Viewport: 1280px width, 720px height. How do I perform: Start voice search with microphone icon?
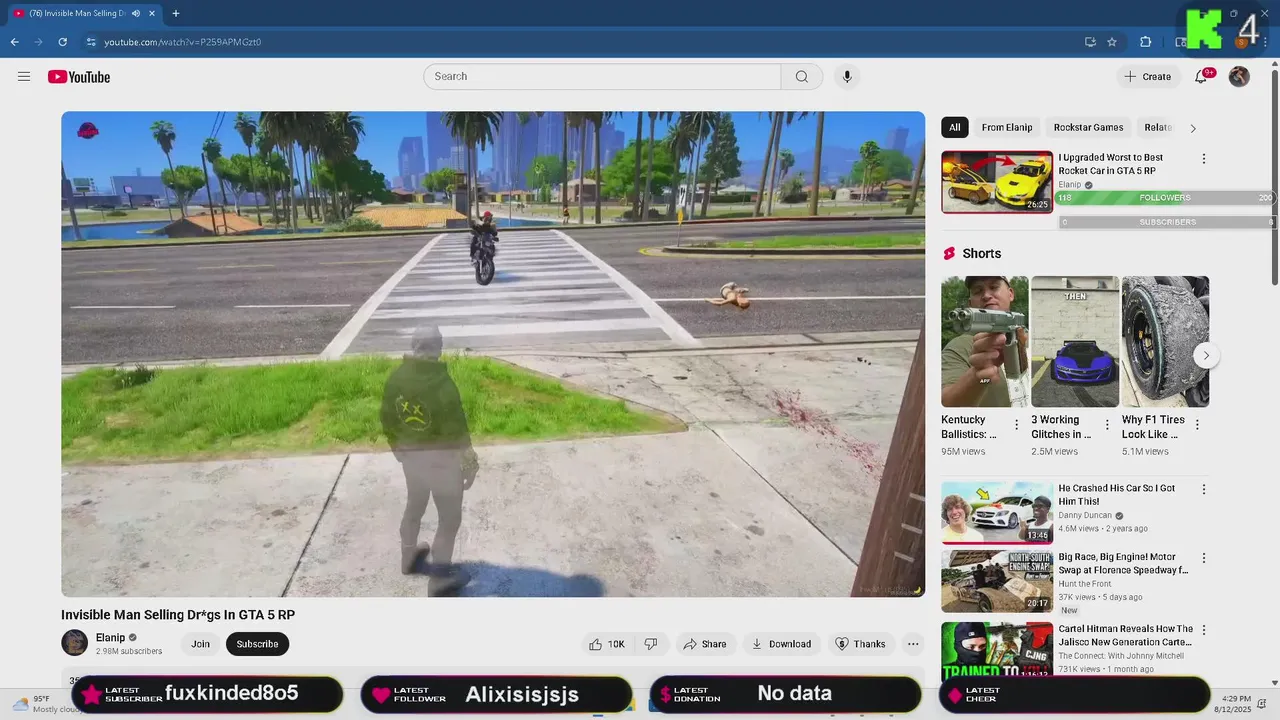click(847, 77)
